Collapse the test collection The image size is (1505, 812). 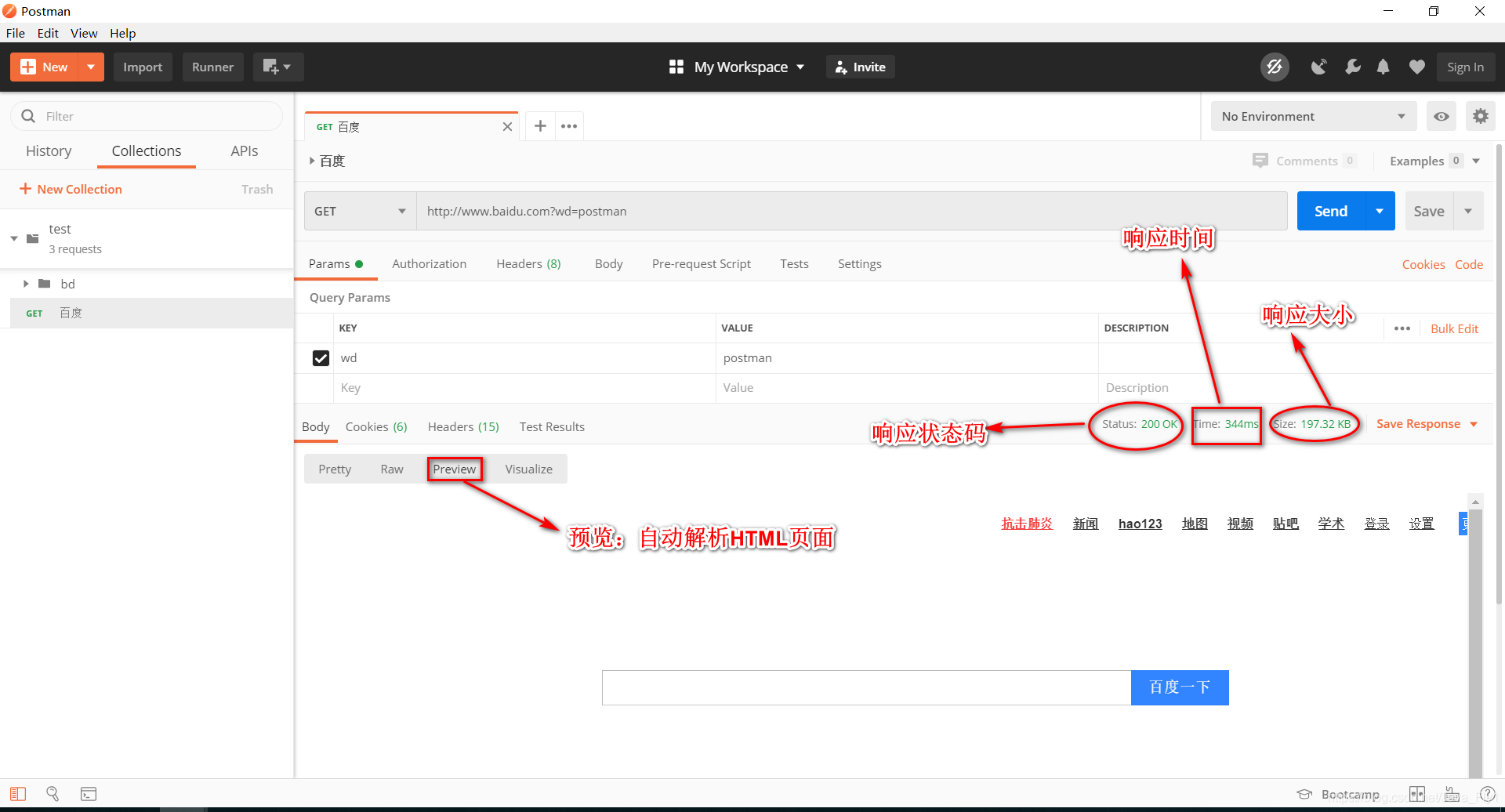pos(13,238)
